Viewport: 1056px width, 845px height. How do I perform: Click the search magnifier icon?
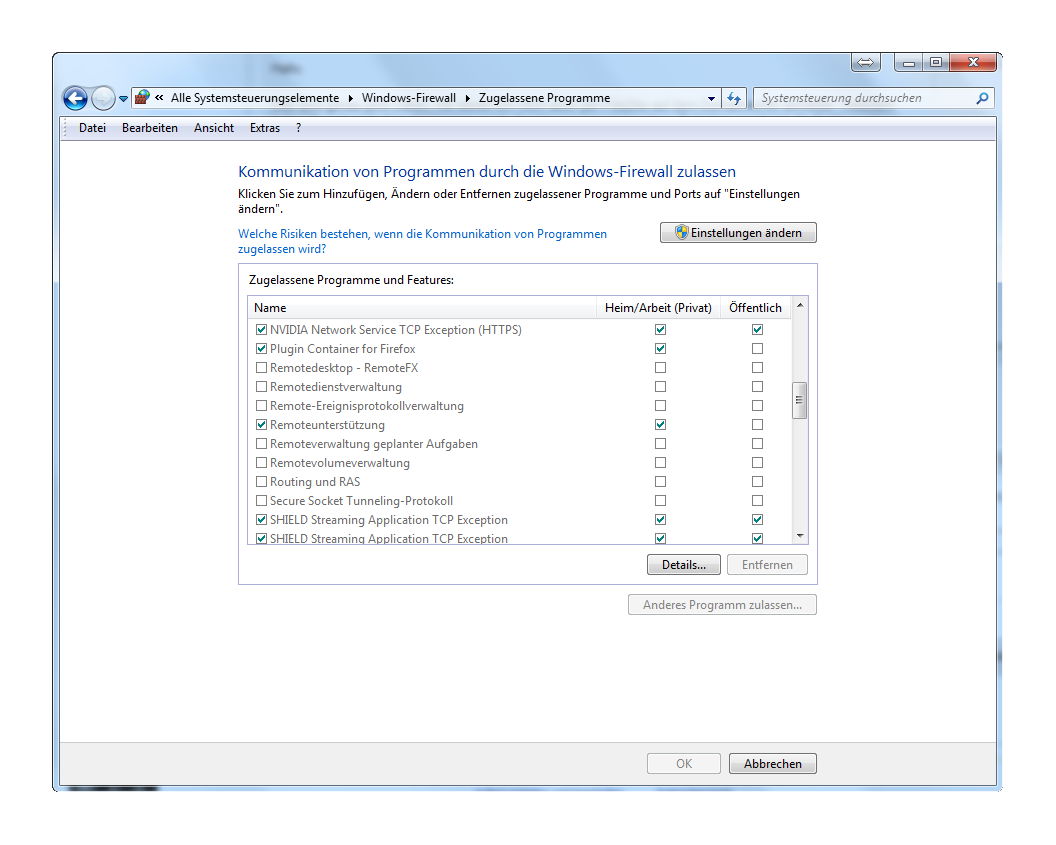click(983, 98)
